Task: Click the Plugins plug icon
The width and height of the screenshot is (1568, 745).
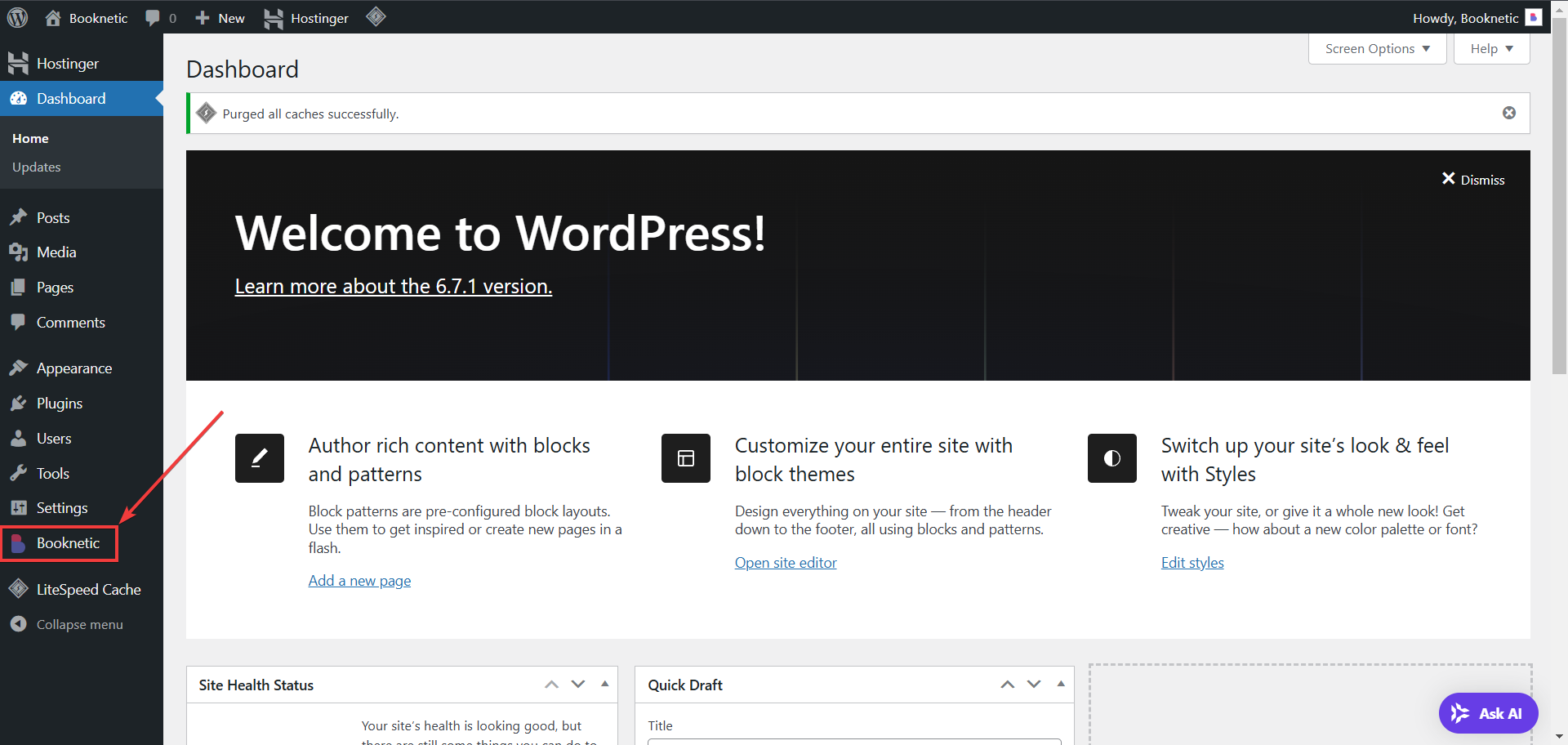Action: pos(18,403)
